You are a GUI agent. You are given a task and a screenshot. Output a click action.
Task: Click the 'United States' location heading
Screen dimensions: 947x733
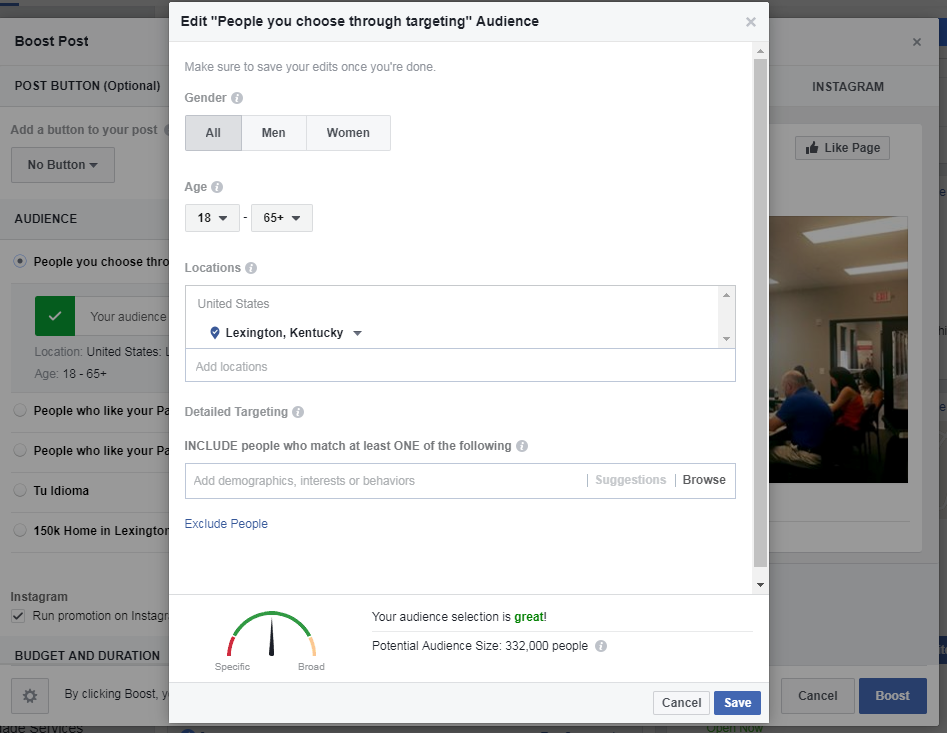[233, 304]
